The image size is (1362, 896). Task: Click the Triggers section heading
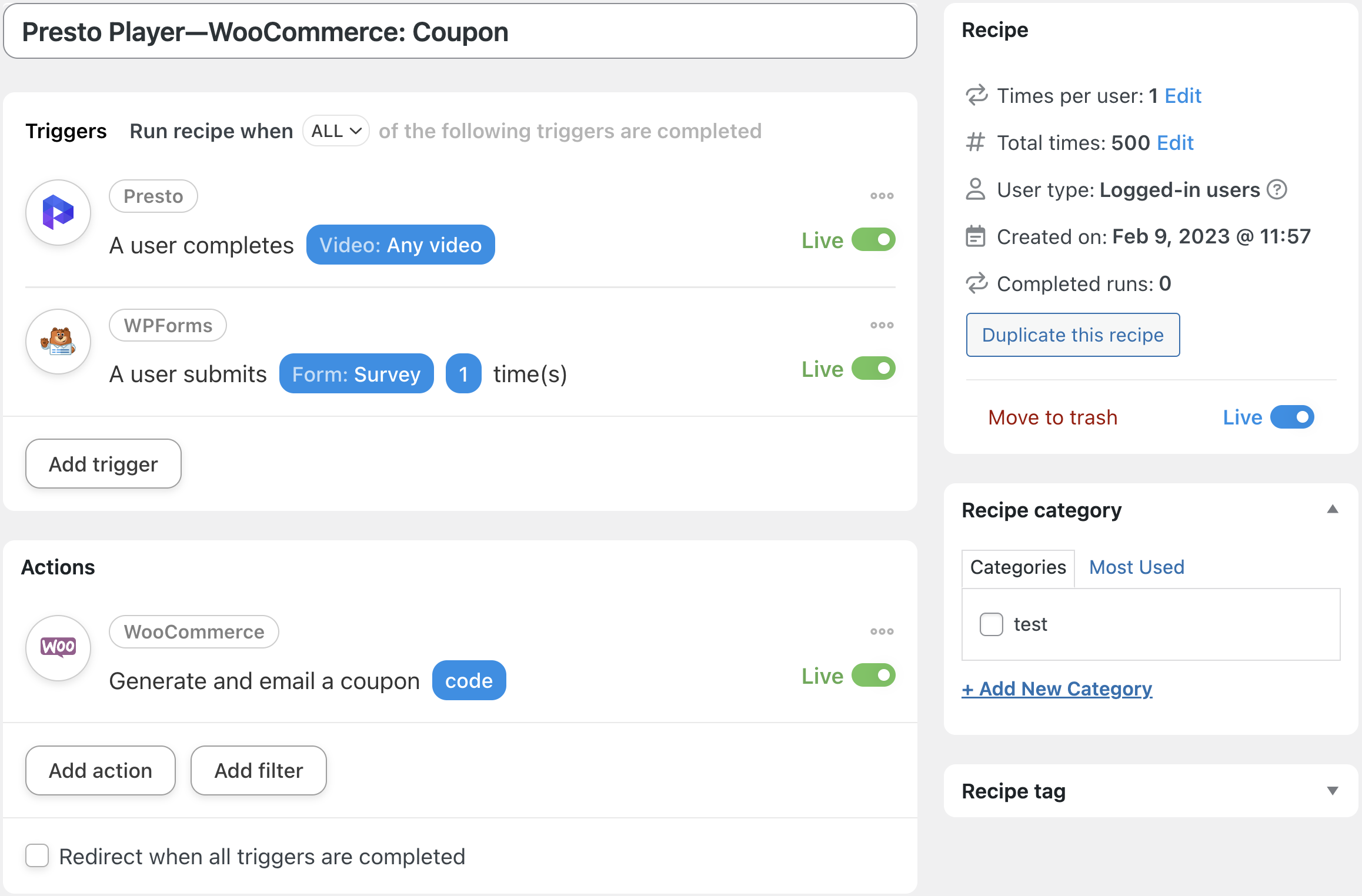pos(66,131)
